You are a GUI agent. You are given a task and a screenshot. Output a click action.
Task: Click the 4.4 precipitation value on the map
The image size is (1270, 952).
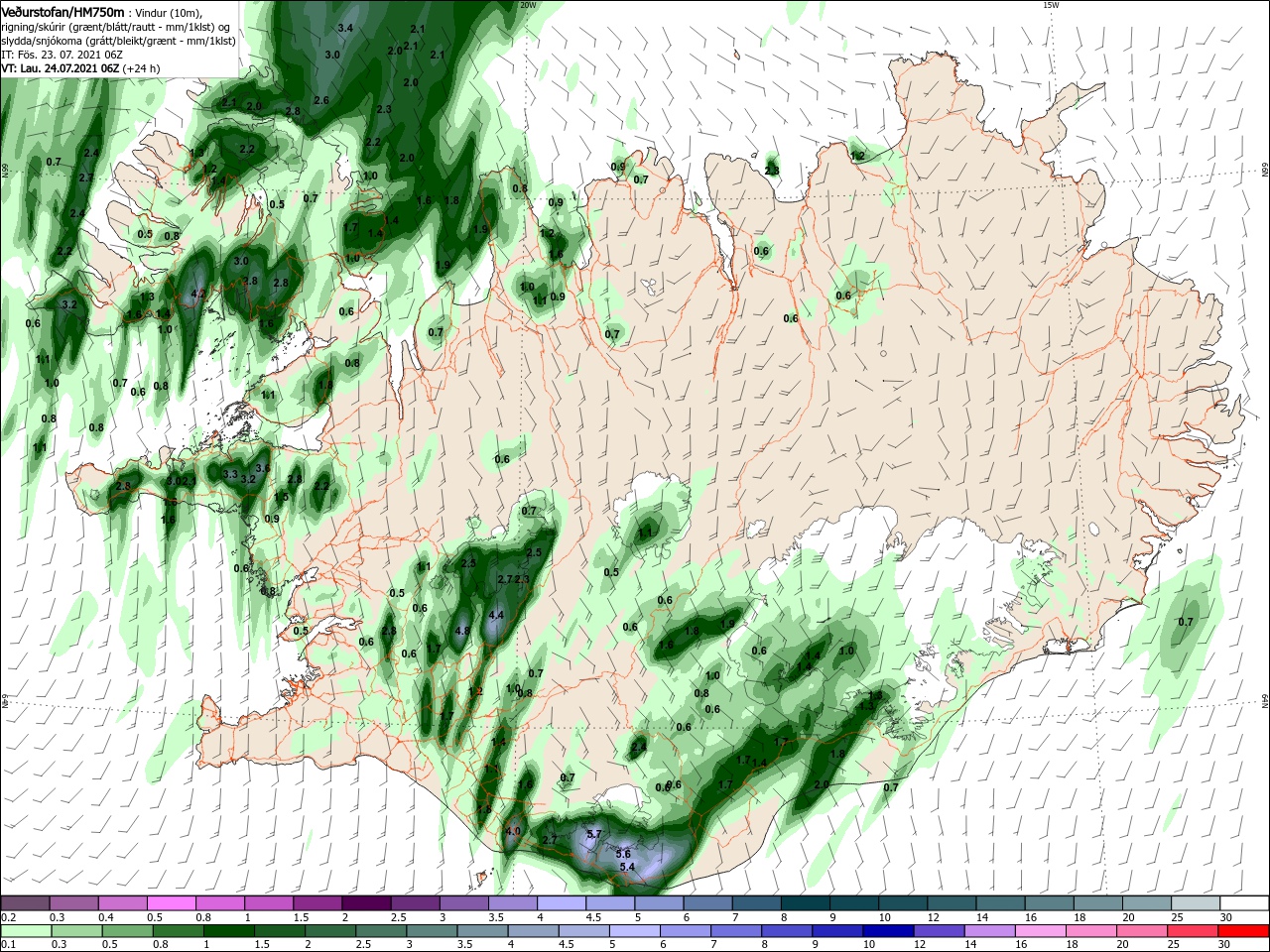(497, 615)
